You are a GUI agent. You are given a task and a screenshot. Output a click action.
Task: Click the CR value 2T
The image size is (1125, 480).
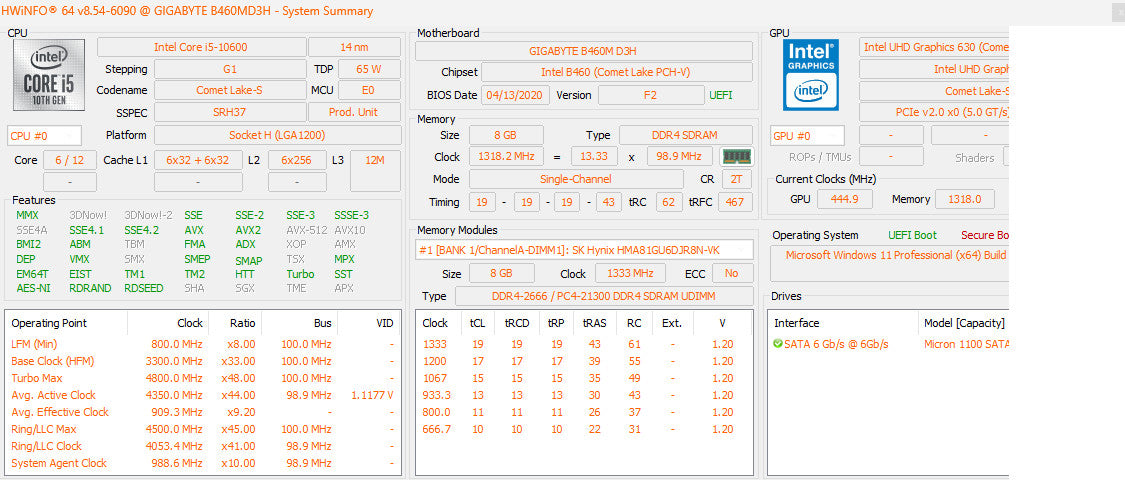tap(737, 179)
